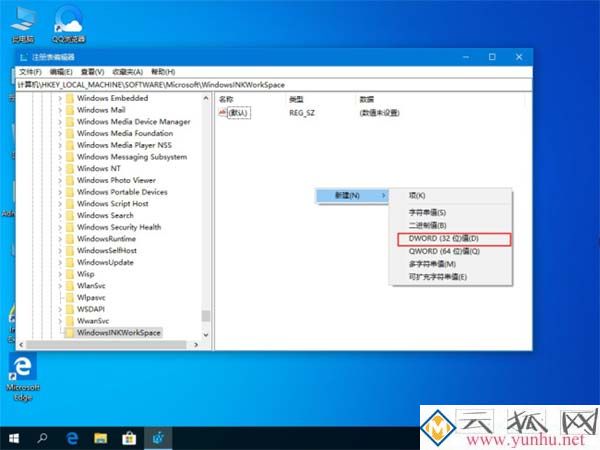
Task: Click the Windows Embedded folder icon
Action: click(70, 98)
